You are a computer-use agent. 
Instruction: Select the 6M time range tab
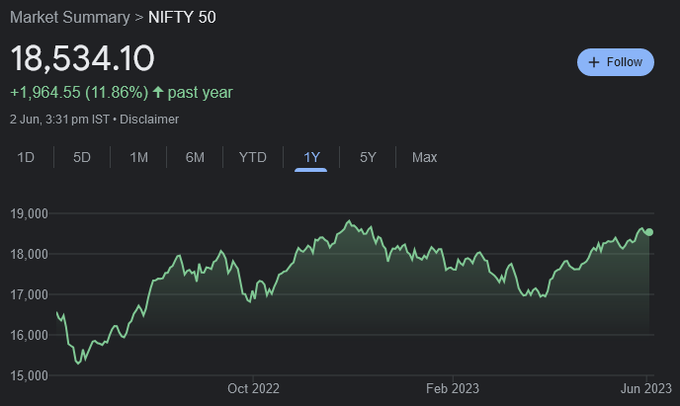195,157
